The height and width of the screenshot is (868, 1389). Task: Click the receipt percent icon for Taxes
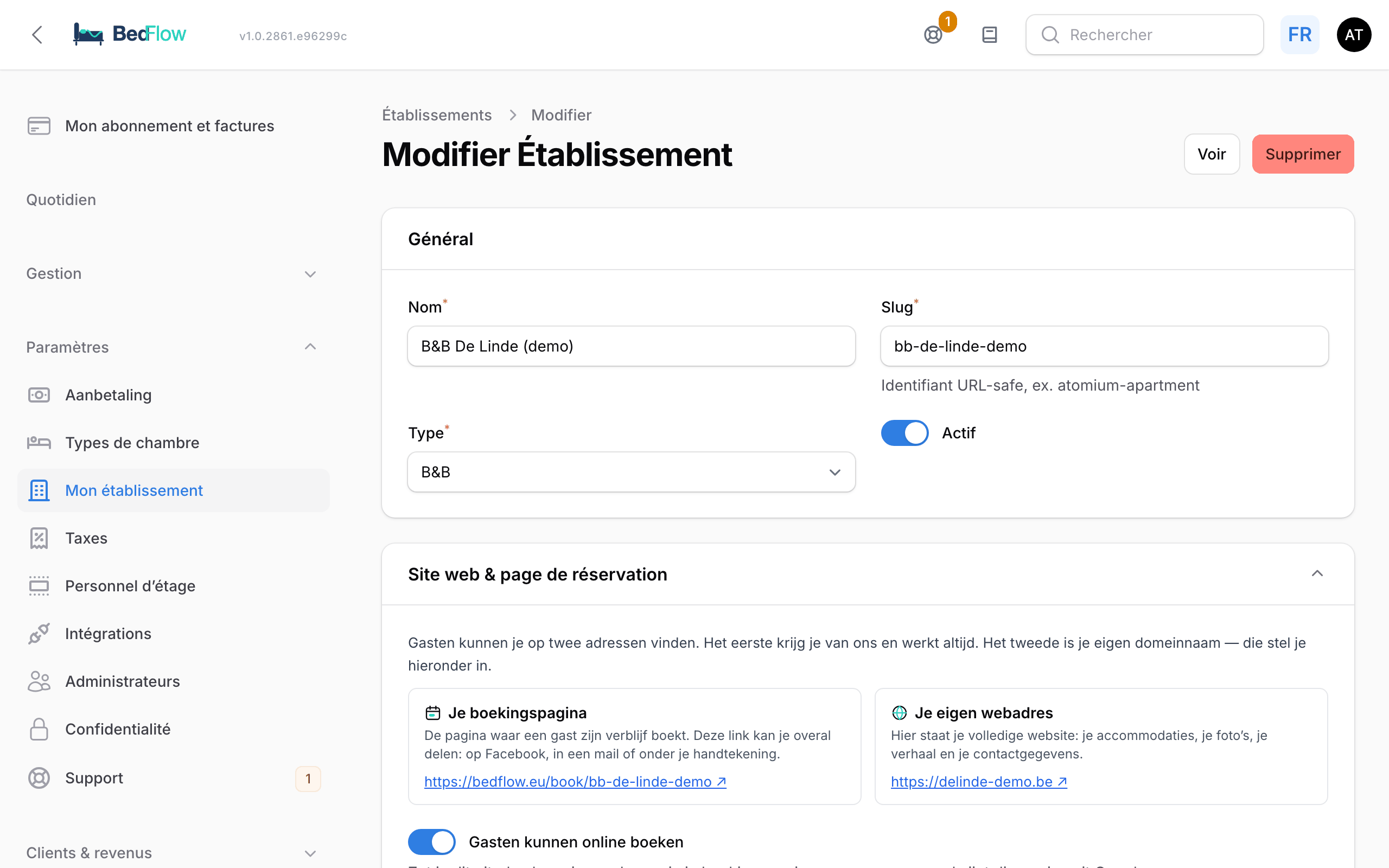point(39,538)
